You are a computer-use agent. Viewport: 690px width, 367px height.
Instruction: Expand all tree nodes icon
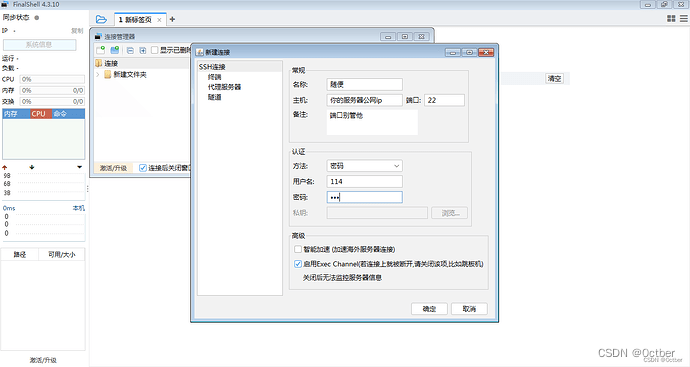[x=143, y=51]
